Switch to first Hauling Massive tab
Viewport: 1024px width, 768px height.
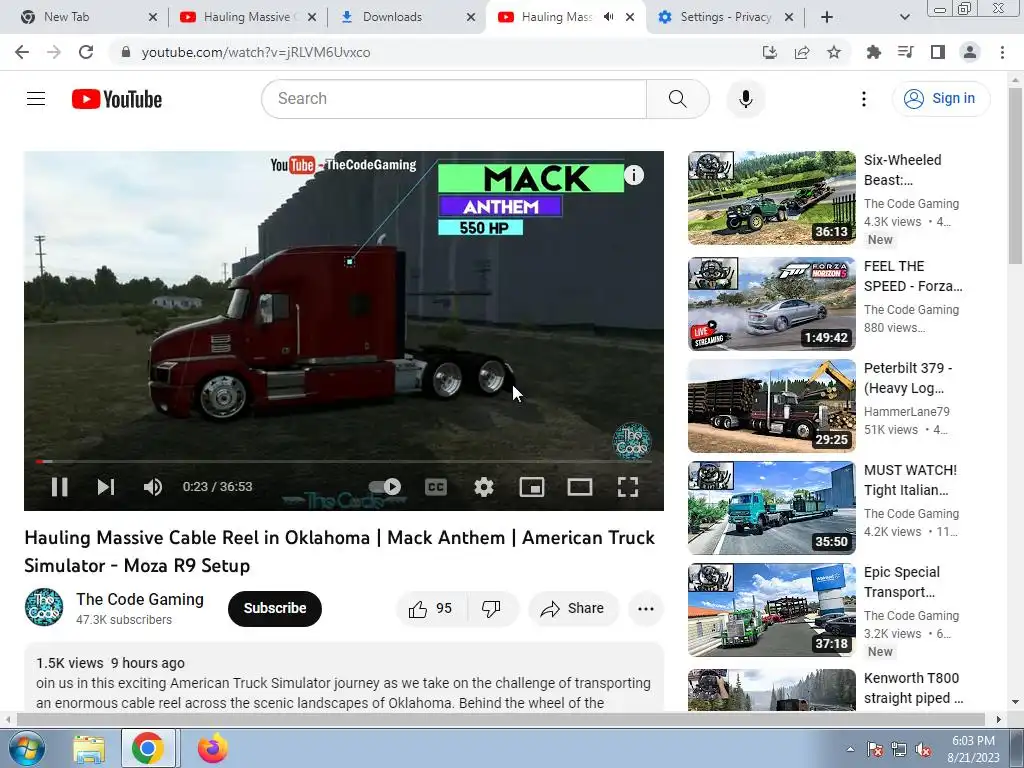point(247,17)
